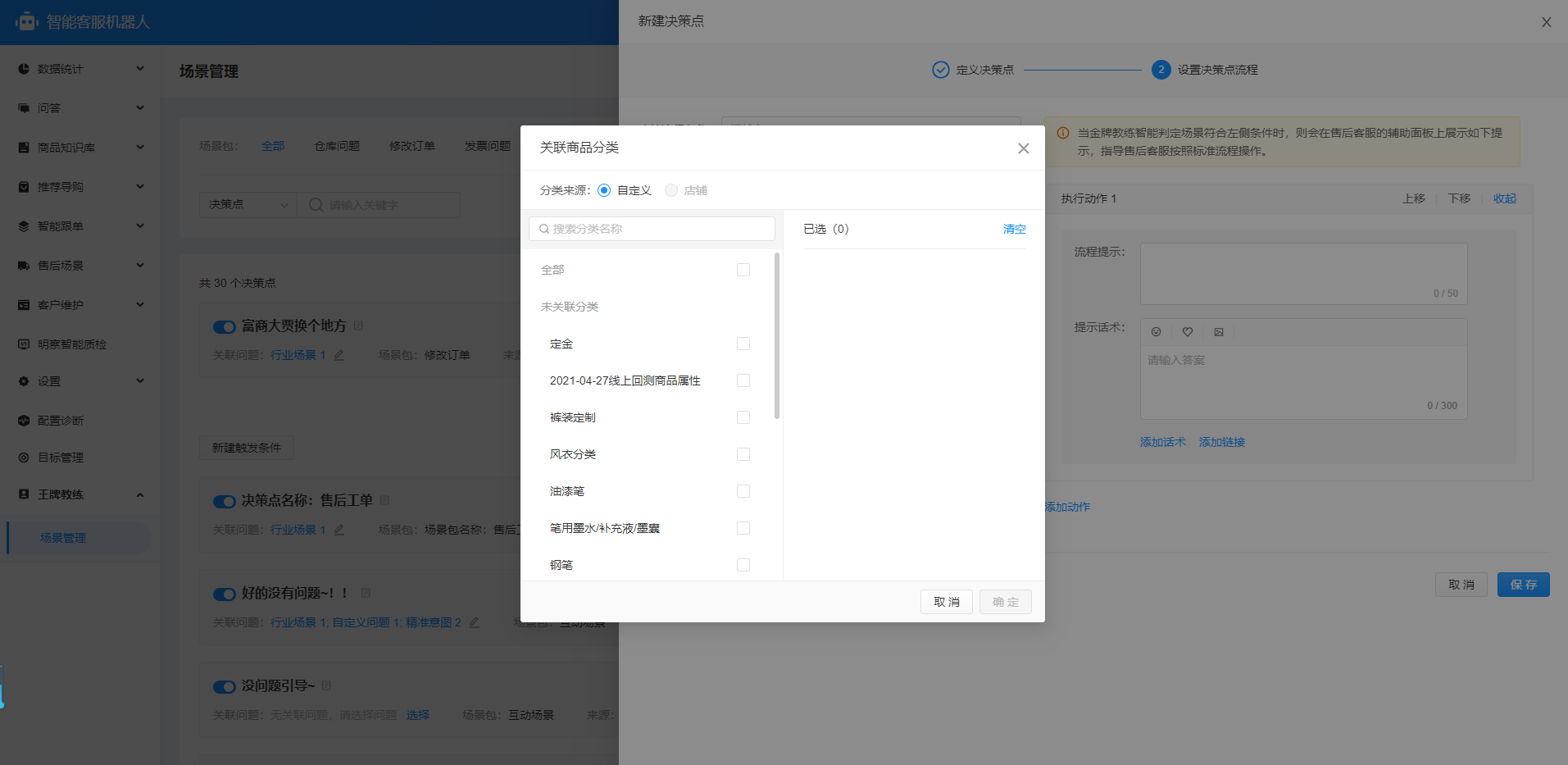Select the 修改订单 scene package tab
This screenshot has width=1568, height=765.
pos(412,146)
